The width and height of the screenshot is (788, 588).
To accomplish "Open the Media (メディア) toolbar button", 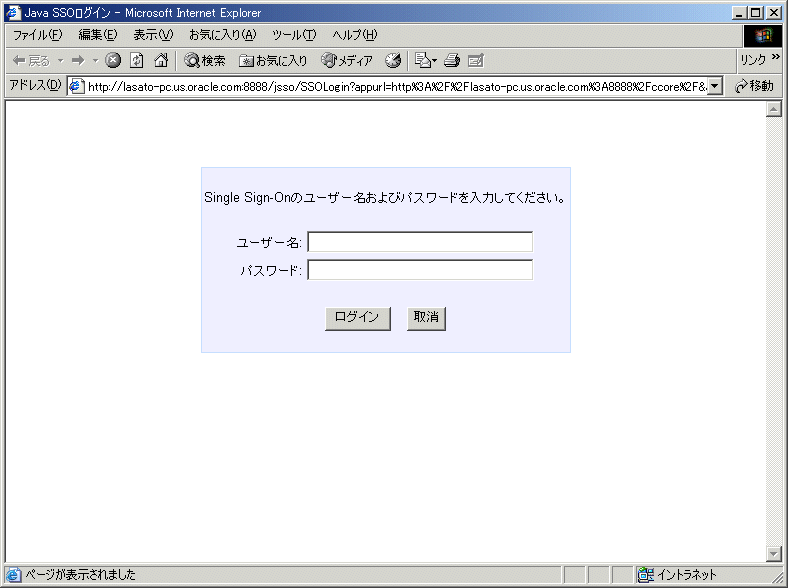I will (x=347, y=61).
